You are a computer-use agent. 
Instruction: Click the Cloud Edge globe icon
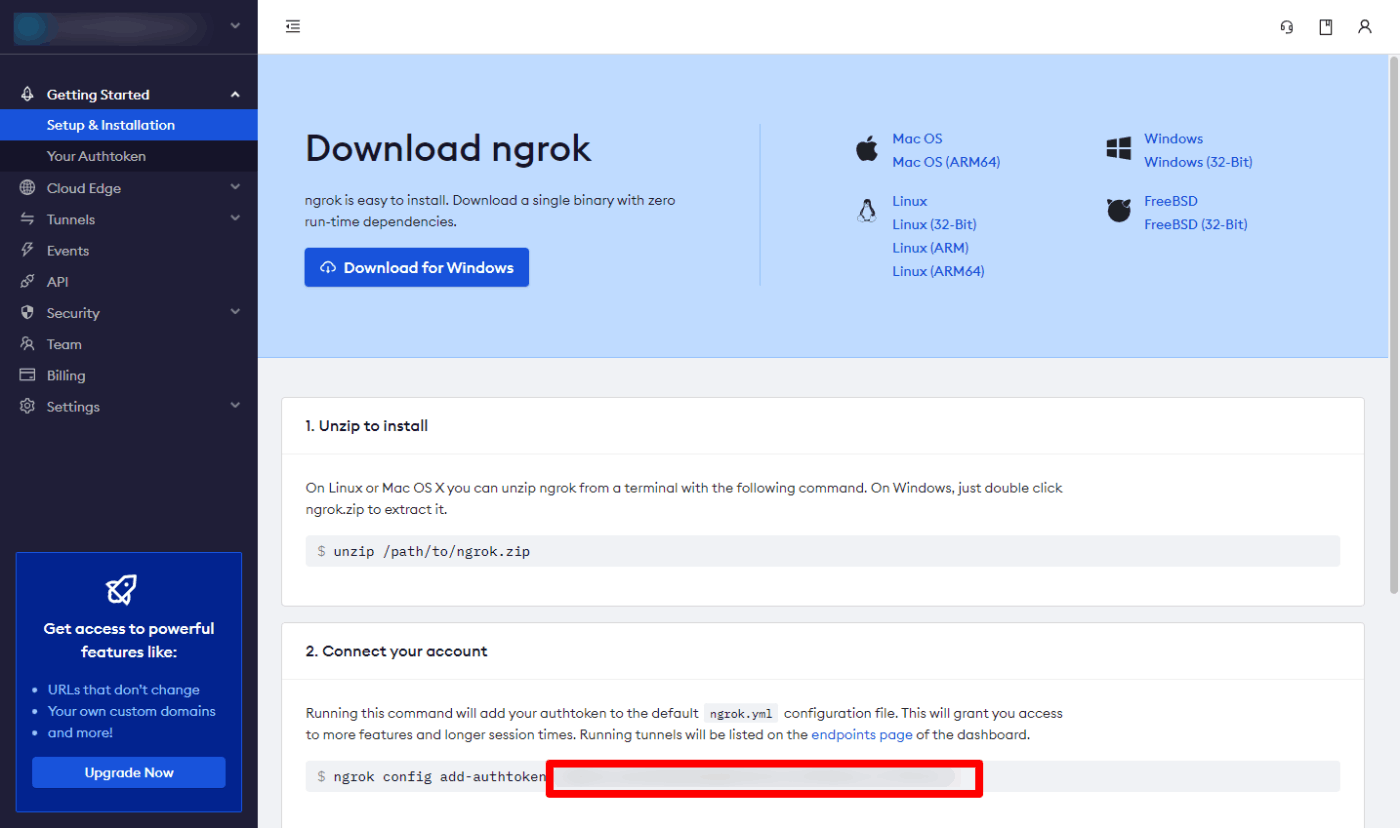[x=28, y=188]
